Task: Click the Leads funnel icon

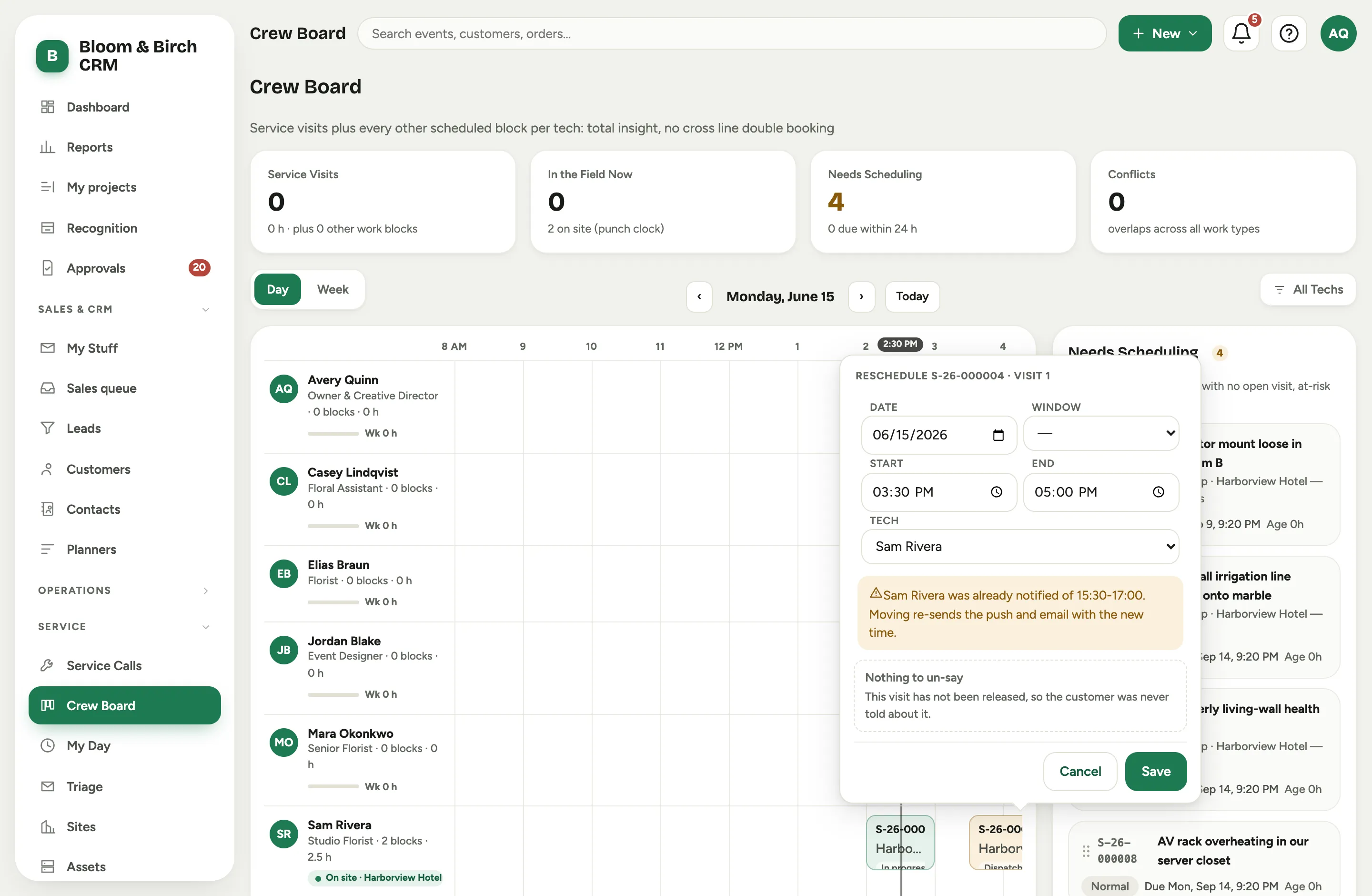Action: point(47,428)
